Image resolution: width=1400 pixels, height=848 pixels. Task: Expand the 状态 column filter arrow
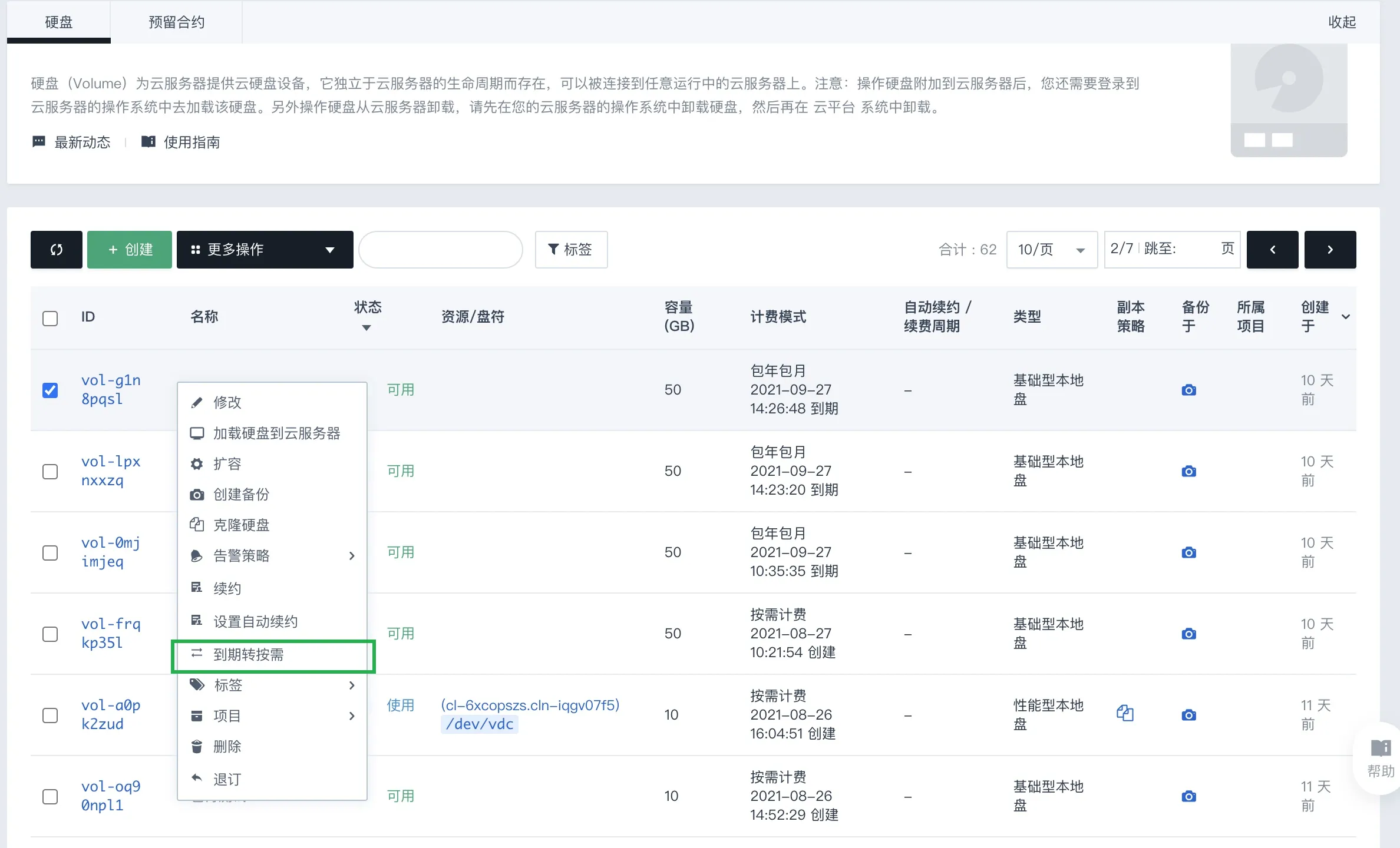click(x=366, y=328)
